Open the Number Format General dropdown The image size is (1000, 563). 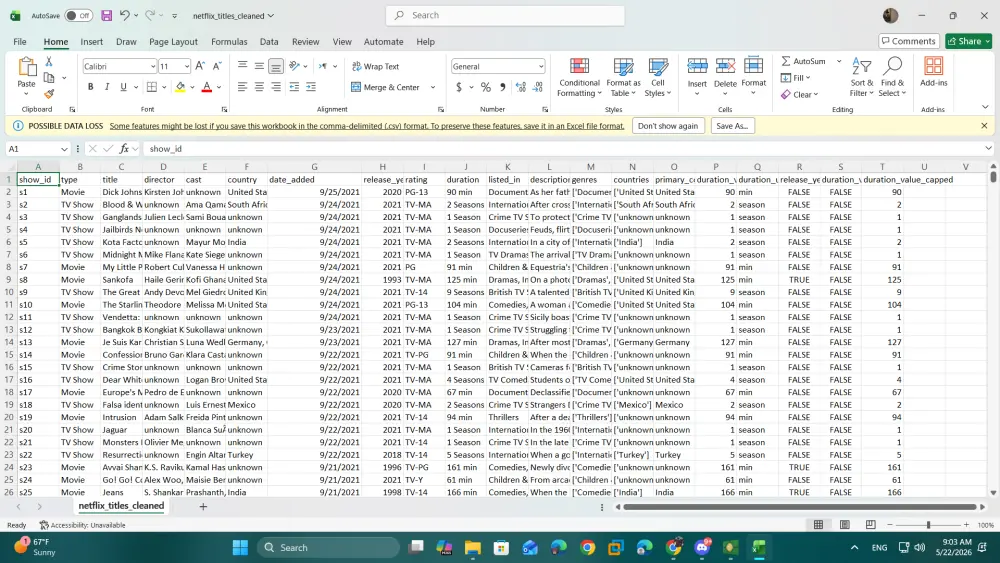point(541,66)
